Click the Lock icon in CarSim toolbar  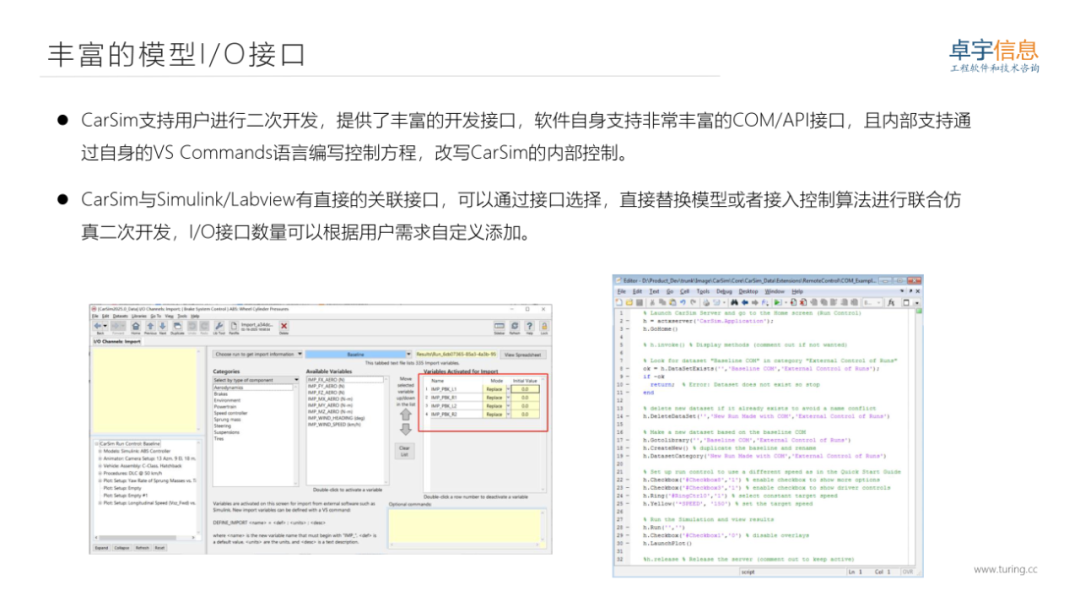[x=544, y=326]
